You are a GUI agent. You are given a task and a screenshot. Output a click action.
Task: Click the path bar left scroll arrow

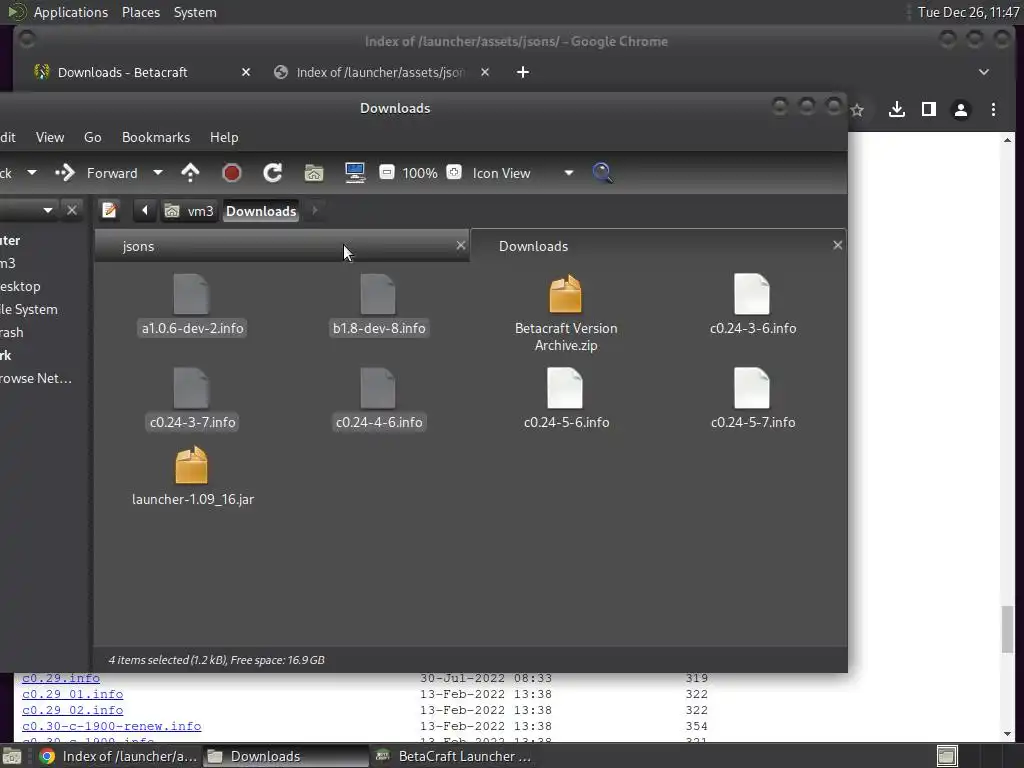click(144, 210)
